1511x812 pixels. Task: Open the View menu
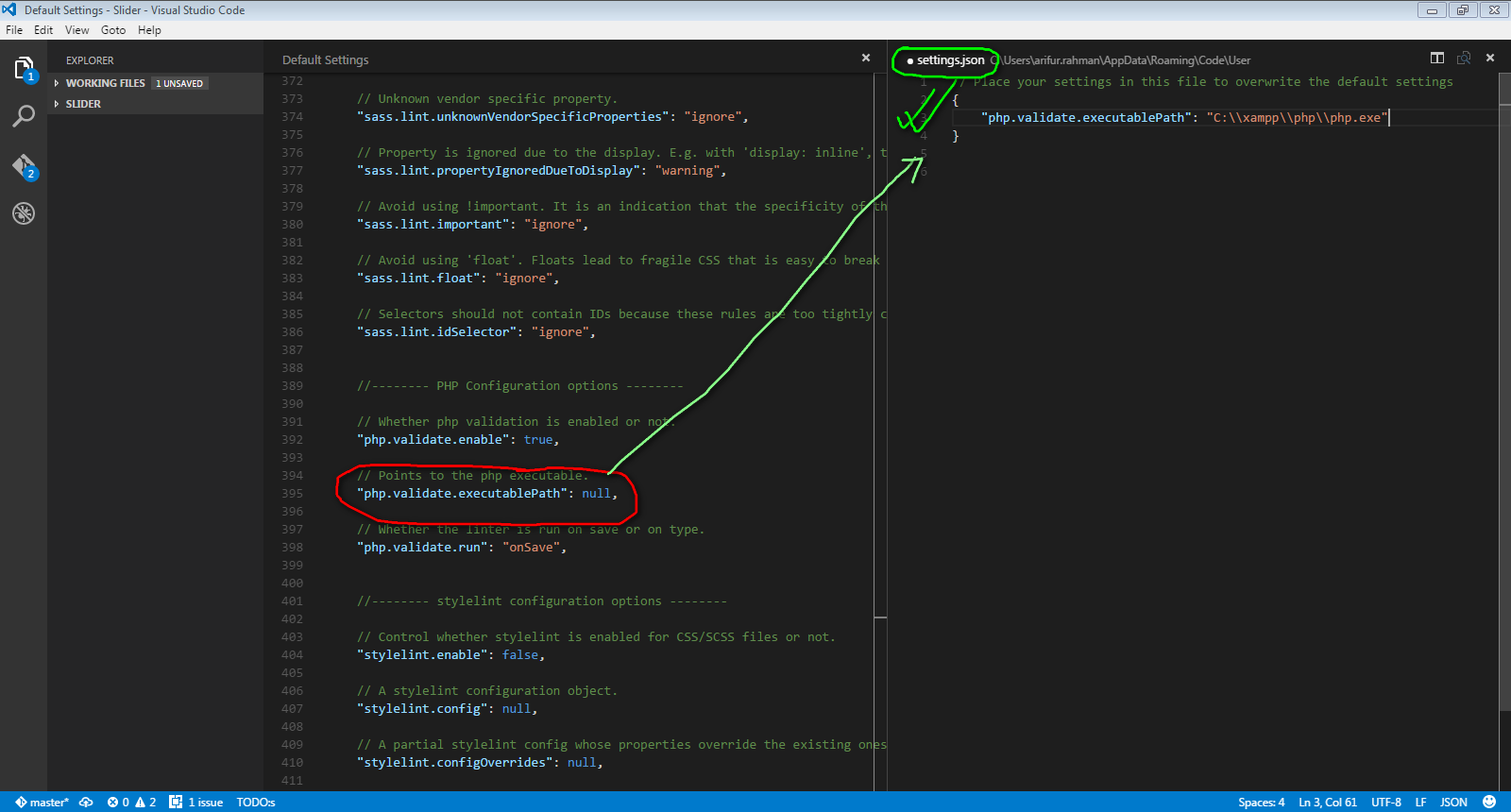[x=77, y=30]
